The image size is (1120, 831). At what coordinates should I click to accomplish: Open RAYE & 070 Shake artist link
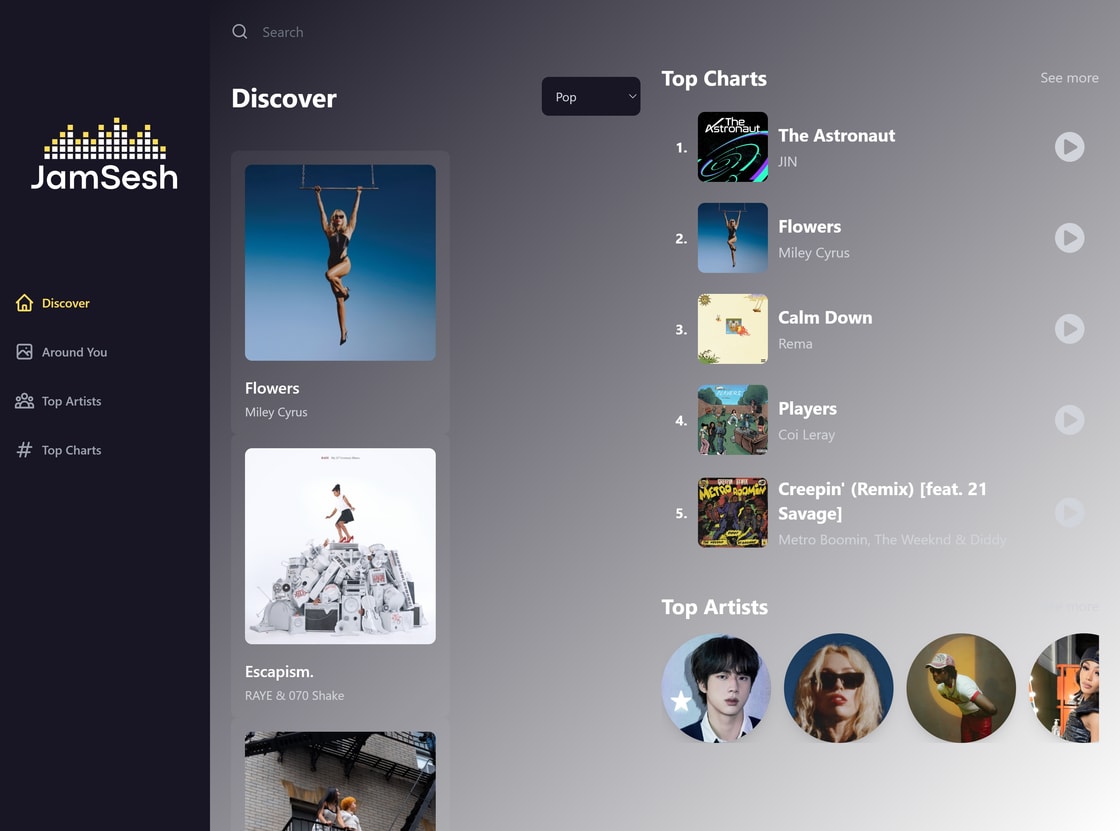click(294, 695)
